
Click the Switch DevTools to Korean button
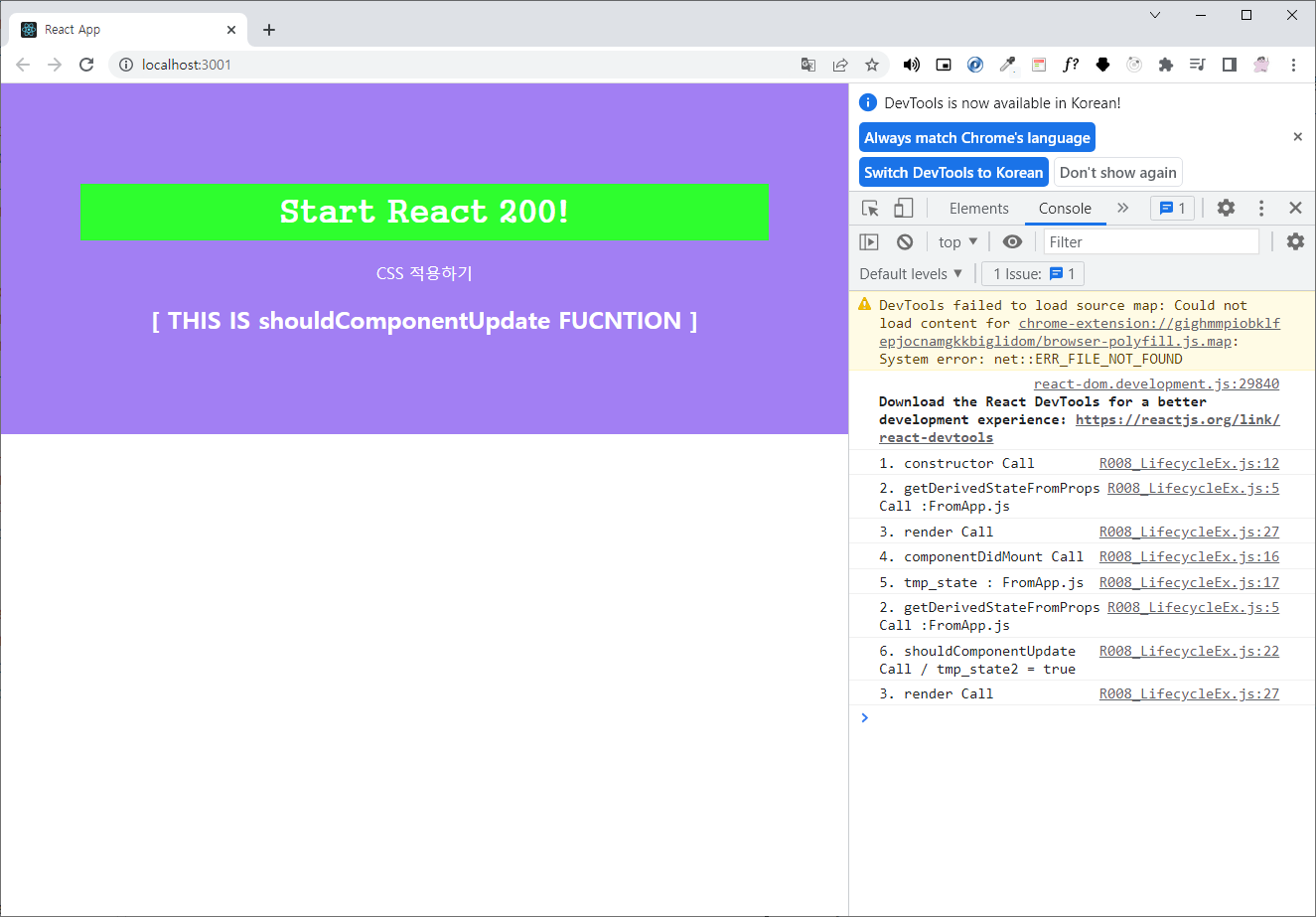coord(953,172)
